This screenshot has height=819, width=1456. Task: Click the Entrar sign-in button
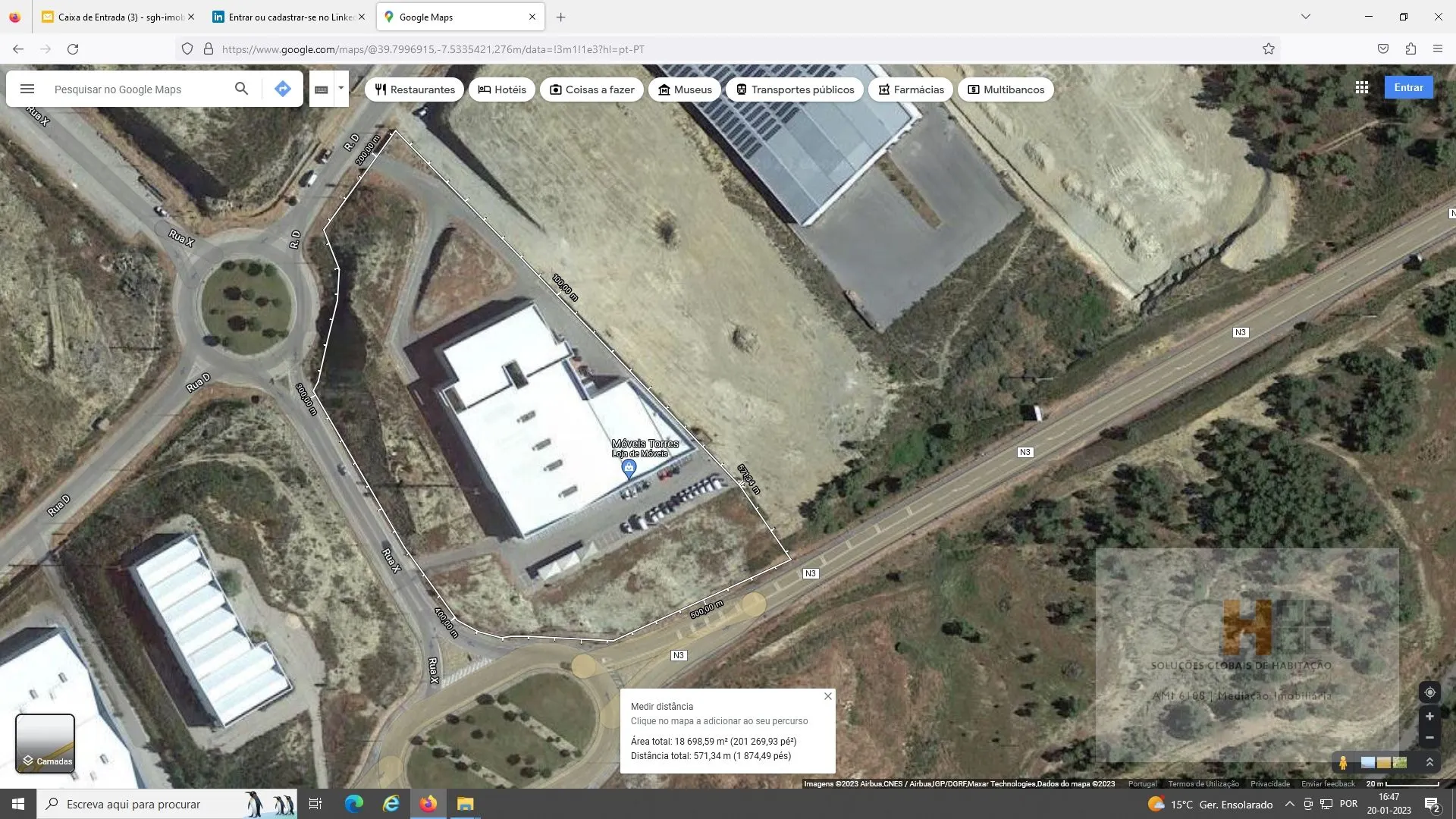coord(1408,88)
